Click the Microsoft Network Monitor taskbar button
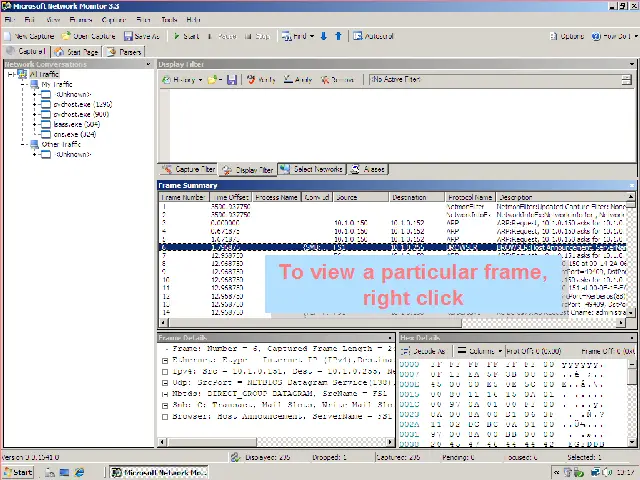The image size is (640, 480). 160,472
